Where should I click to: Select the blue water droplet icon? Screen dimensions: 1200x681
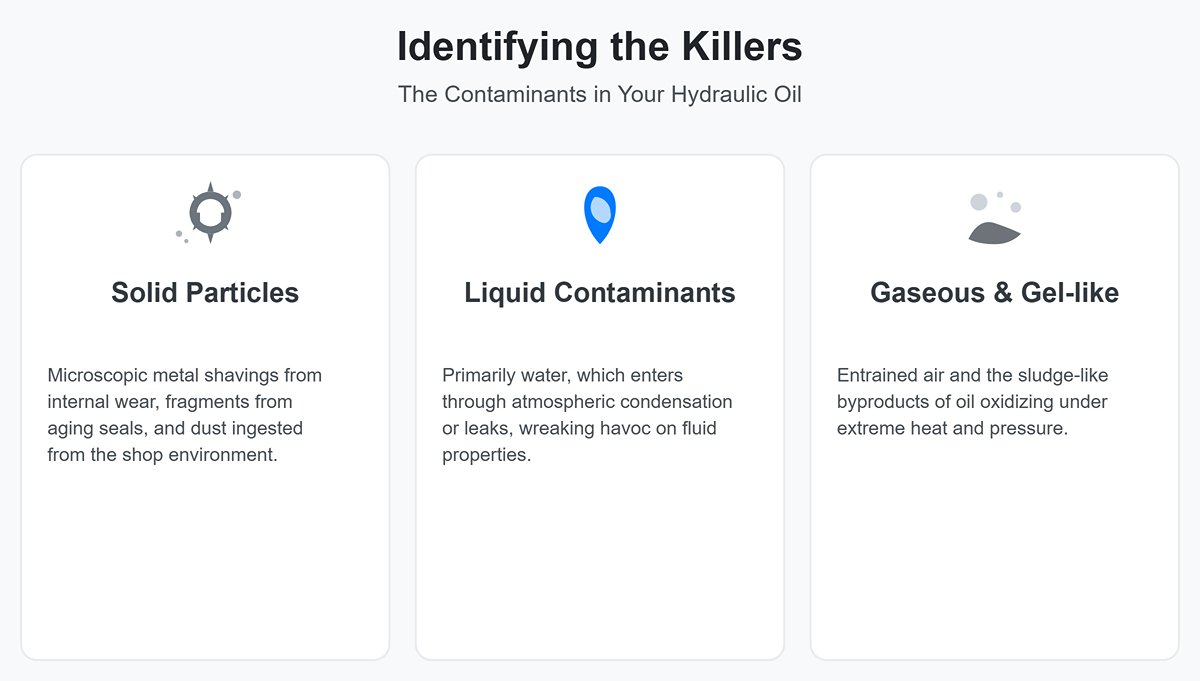pos(600,212)
